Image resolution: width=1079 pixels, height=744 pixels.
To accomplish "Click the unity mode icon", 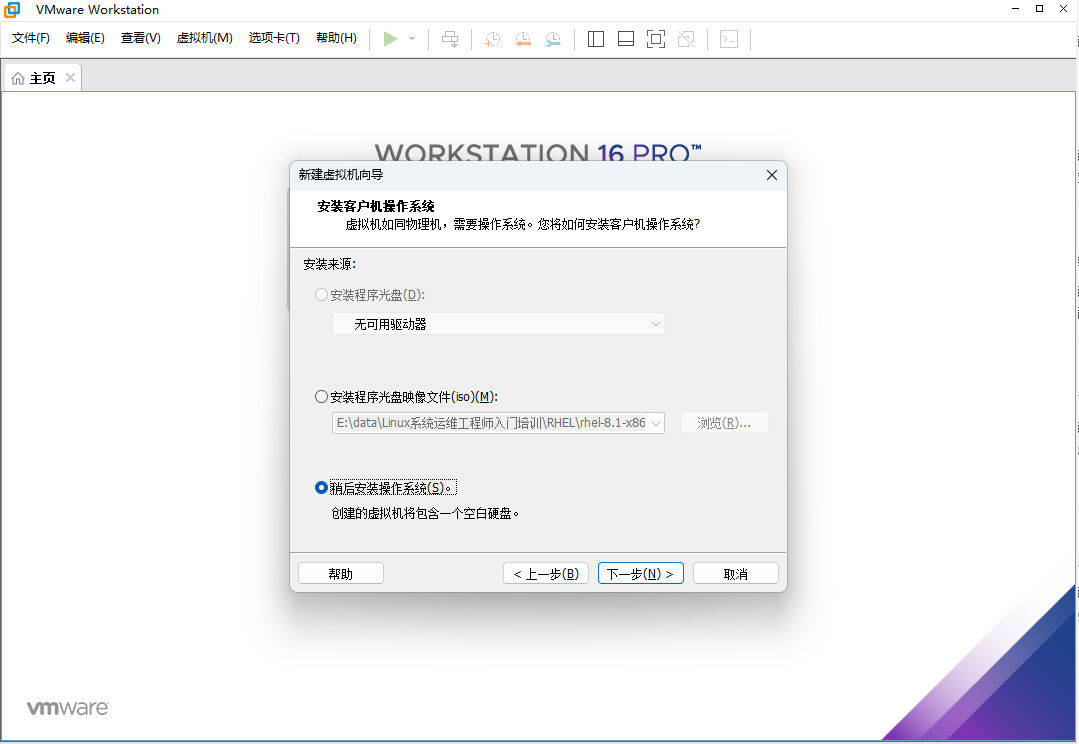I will tap(686, 39).
